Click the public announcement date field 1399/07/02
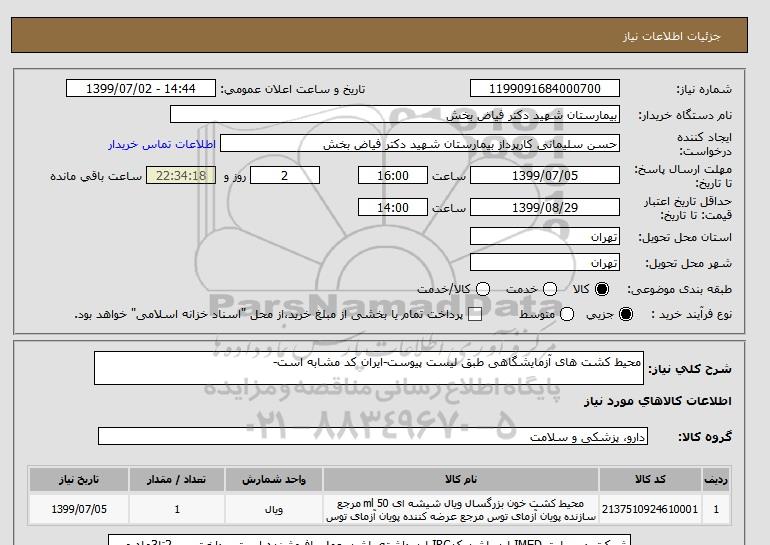 (x=141, y=88)
